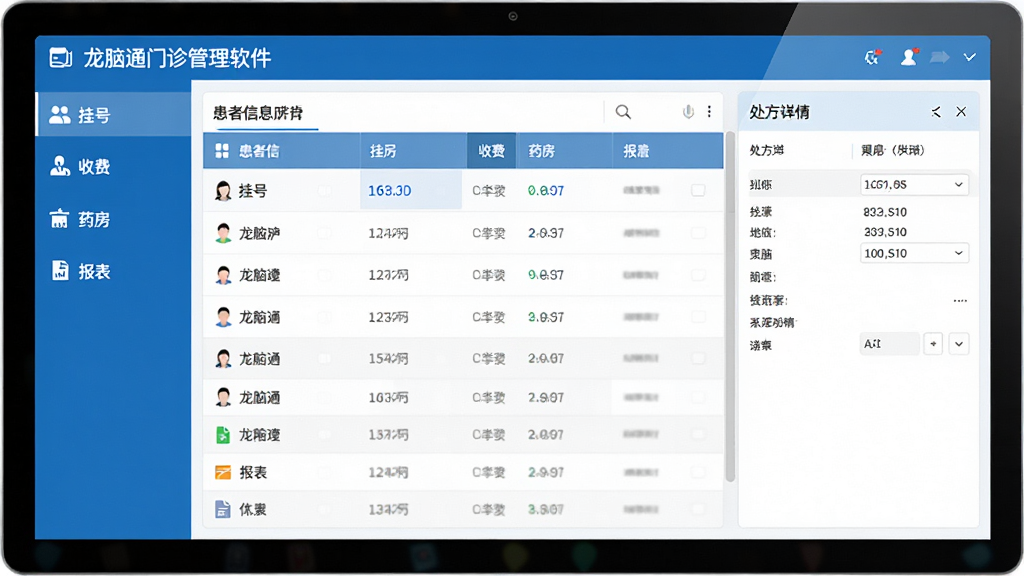Click the A:I input field
The image size is (1024, 576).
tap(889, 344)
